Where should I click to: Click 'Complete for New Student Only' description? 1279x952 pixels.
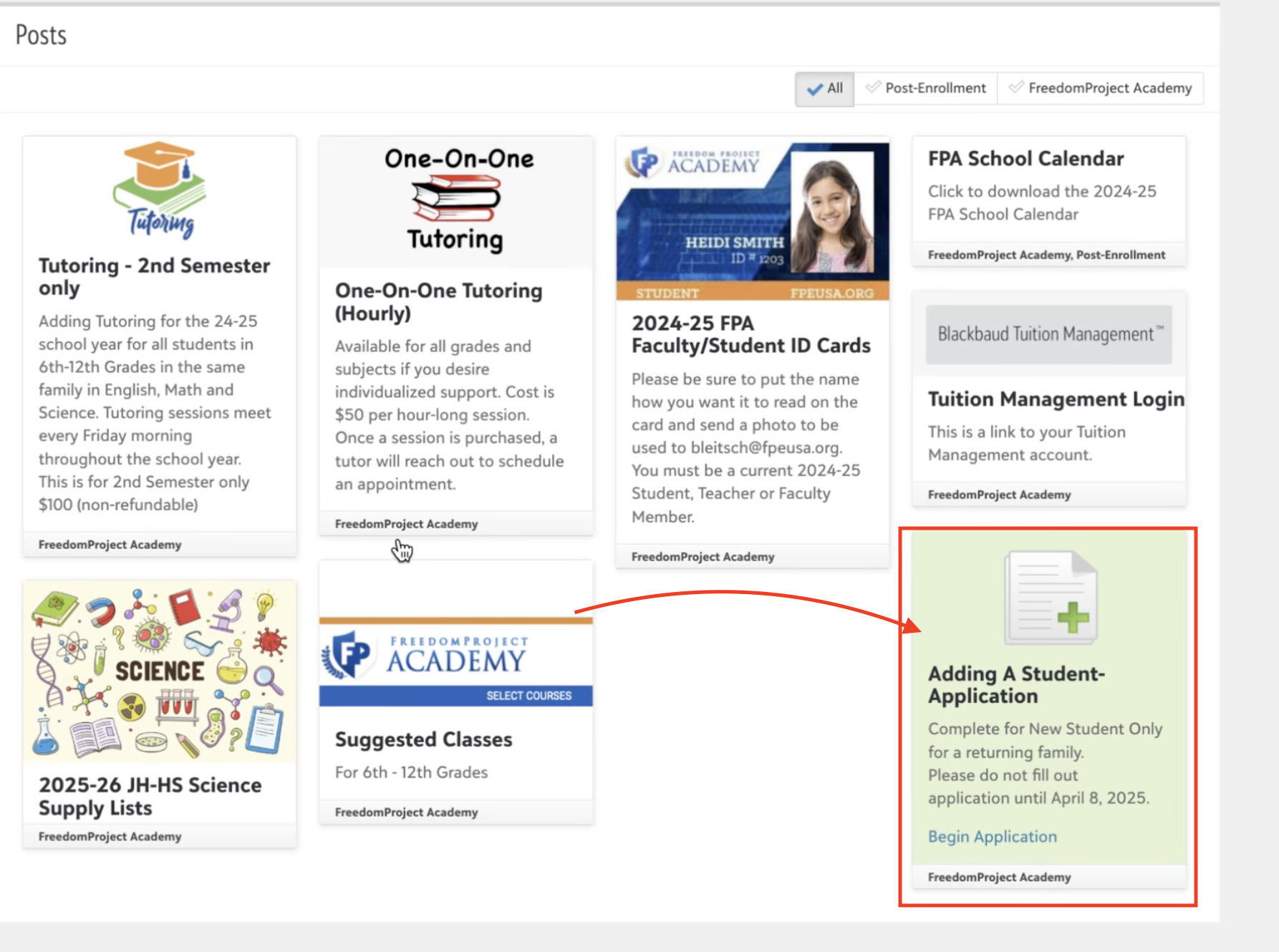[1045, 729]
